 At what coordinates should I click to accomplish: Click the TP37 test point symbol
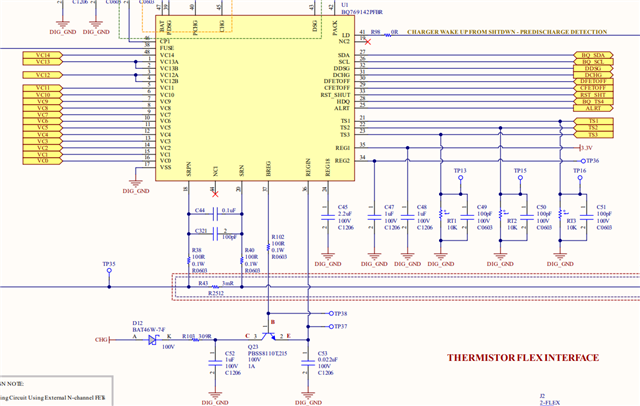tap(331, 326)
